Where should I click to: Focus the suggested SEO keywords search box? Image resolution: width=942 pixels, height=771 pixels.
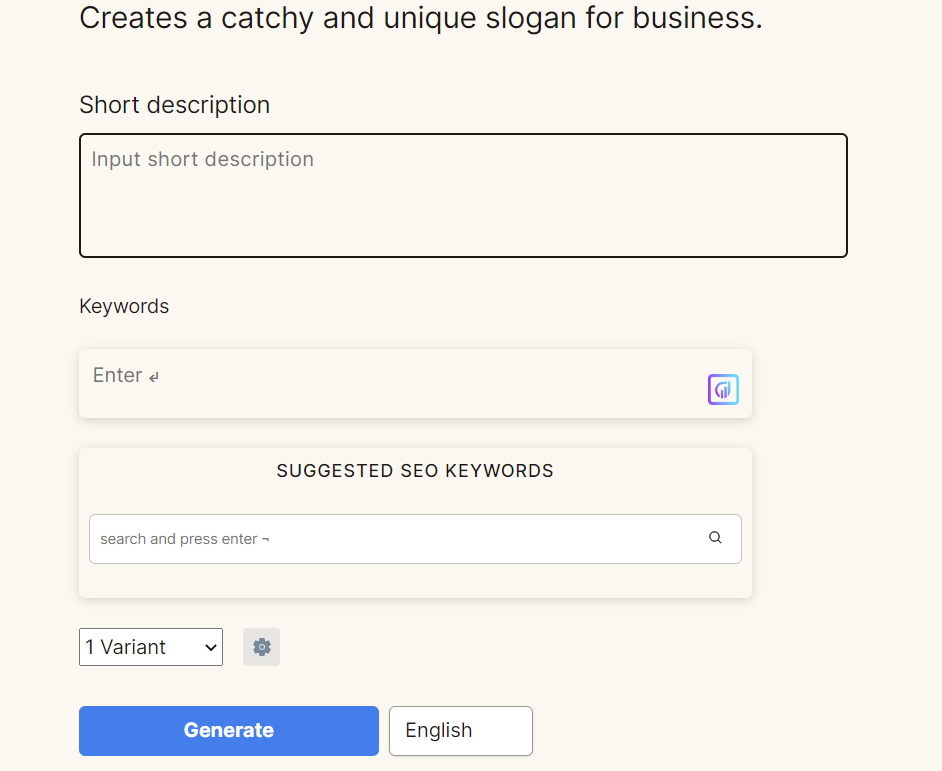(415, 538)
